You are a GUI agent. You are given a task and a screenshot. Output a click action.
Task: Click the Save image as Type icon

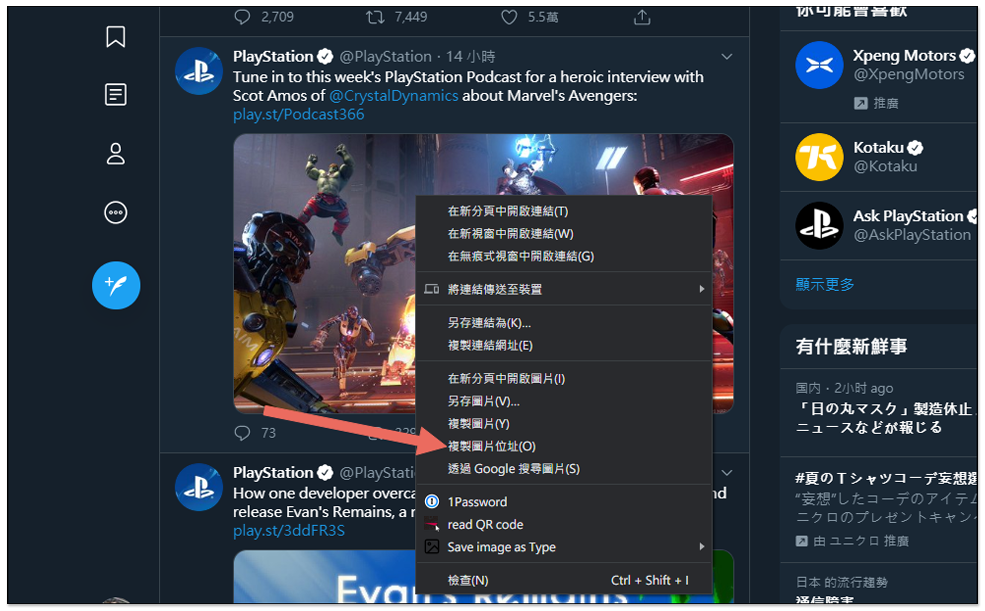coord(432,547)
